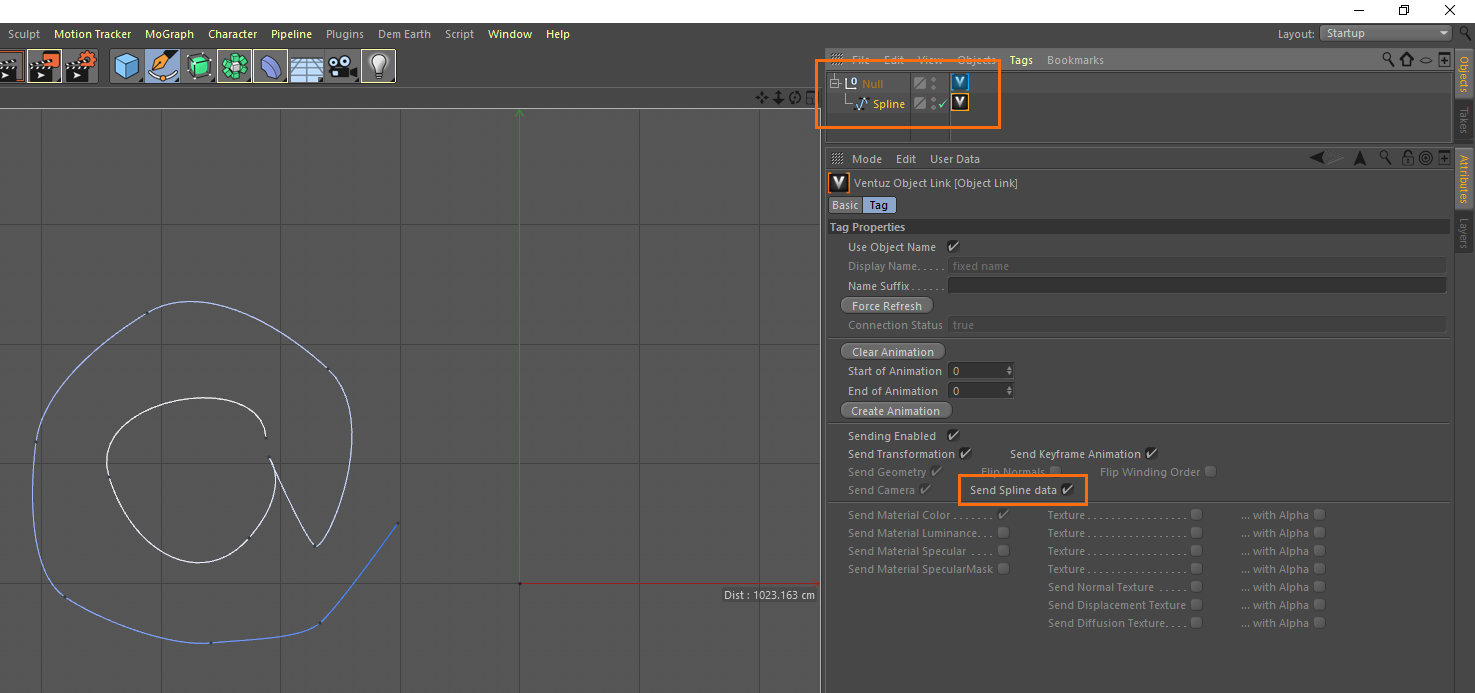
Task: Toggle Send Keyframe Animation checkbox
Action: pyautogui.click(x=1152, y=454)
